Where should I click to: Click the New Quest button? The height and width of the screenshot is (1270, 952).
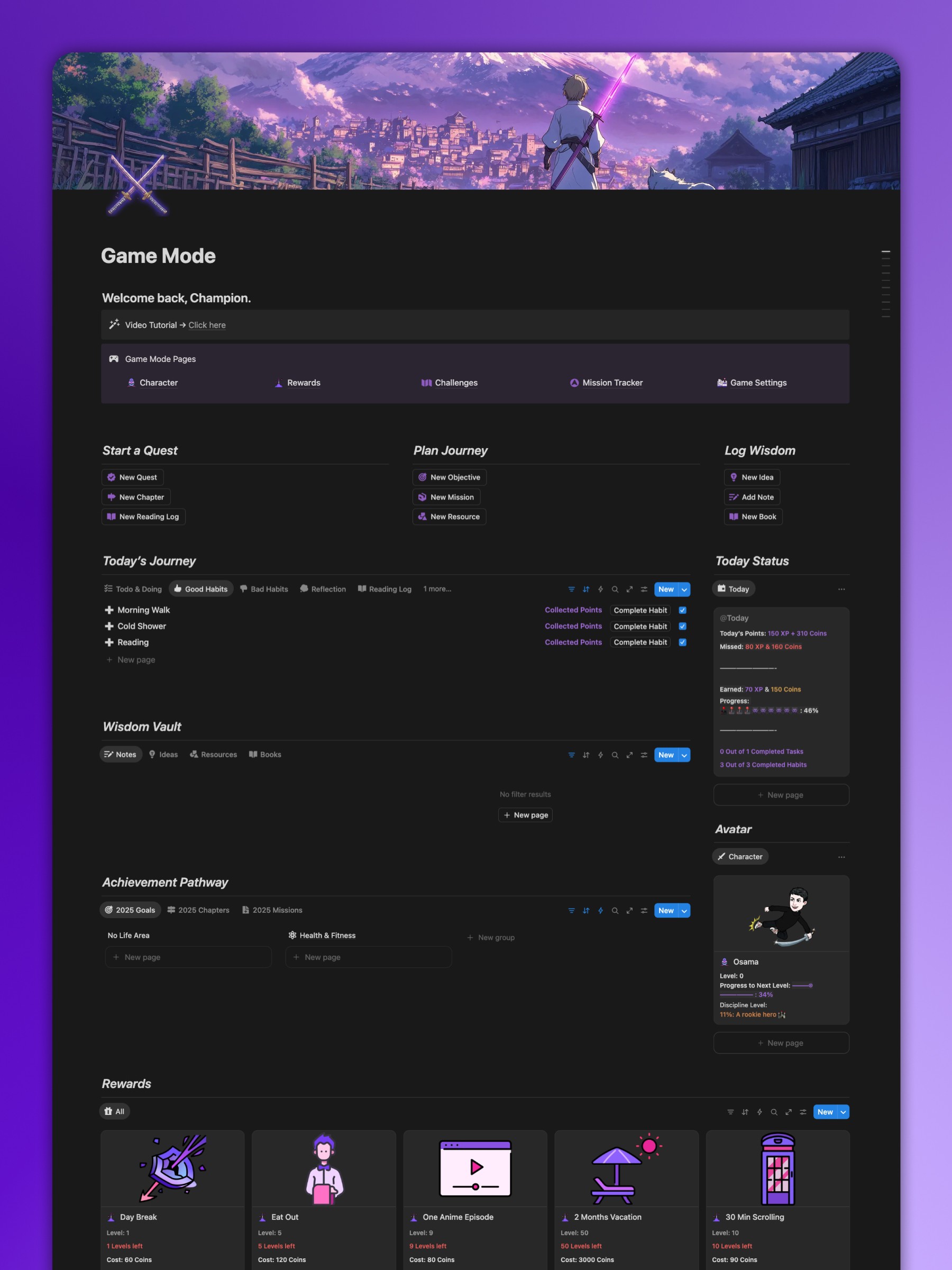133,477
